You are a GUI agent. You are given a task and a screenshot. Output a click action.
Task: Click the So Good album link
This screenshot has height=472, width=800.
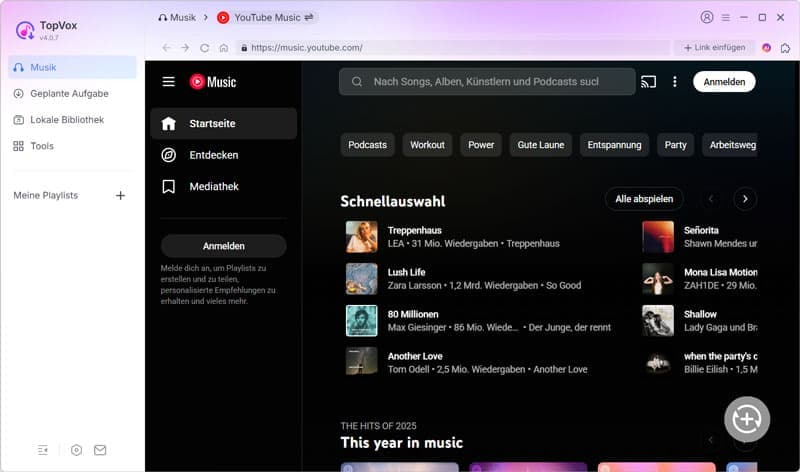click(563, 285)
